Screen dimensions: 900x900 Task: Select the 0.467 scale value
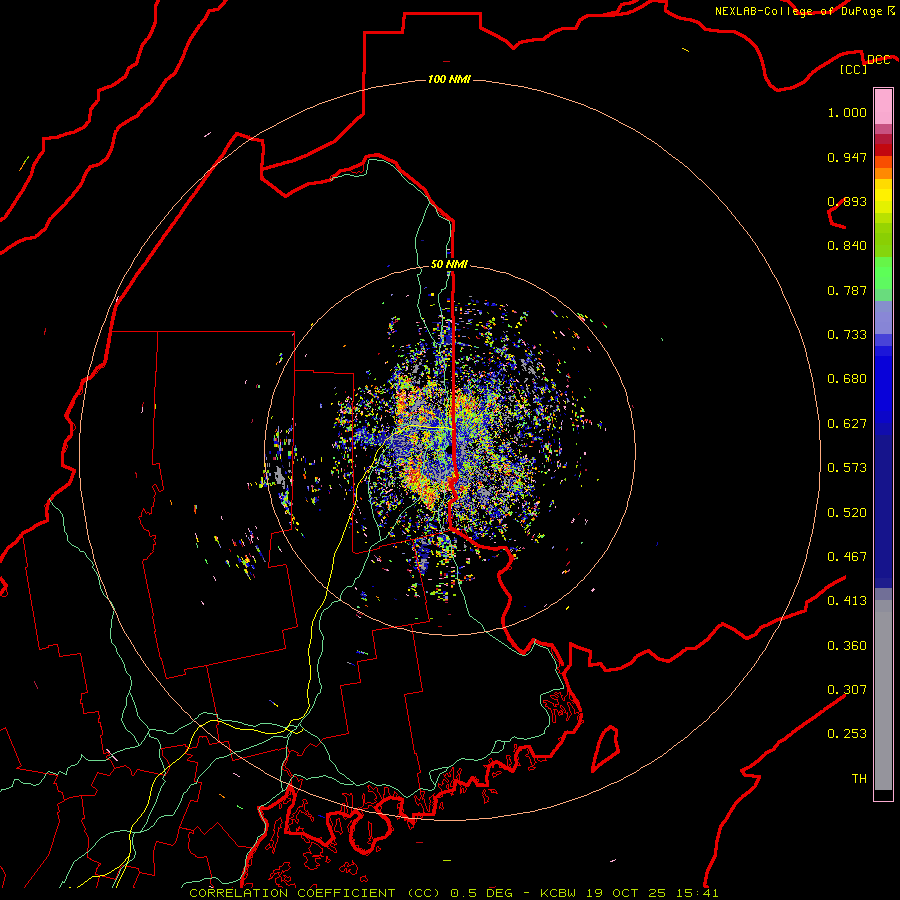847,557
